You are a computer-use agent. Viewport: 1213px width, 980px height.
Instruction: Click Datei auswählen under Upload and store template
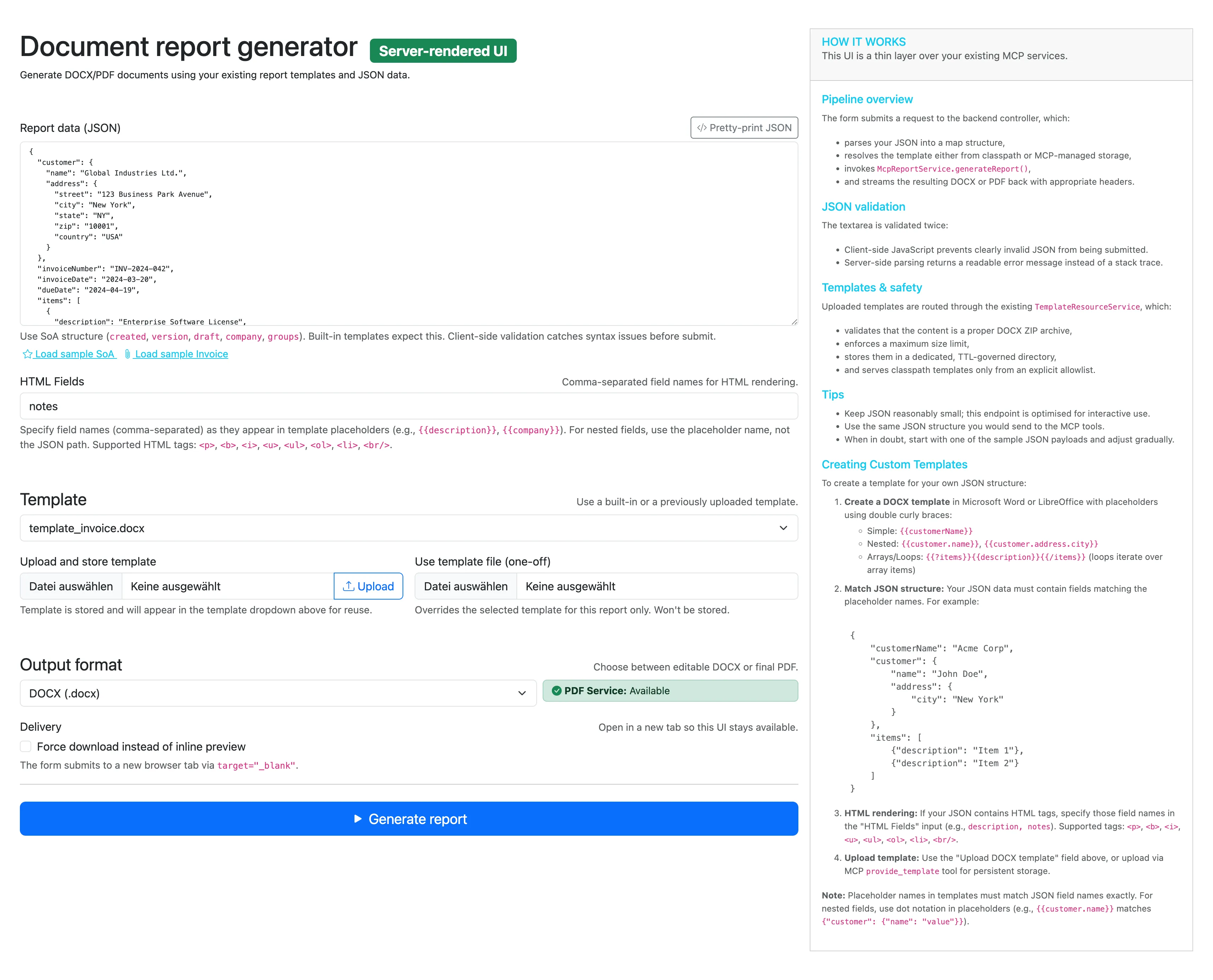coord(71,586)
